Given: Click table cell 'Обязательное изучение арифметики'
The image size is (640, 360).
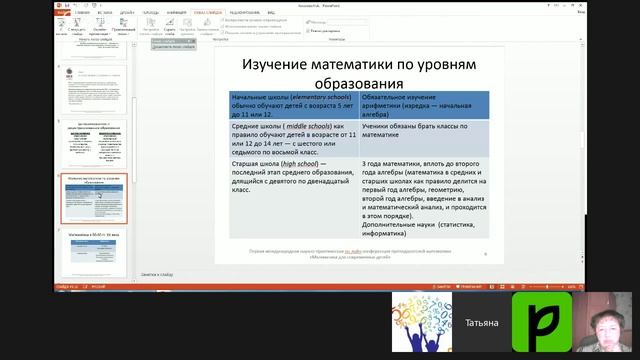Looking at the screenshot, I should click(x=424, y=106).
